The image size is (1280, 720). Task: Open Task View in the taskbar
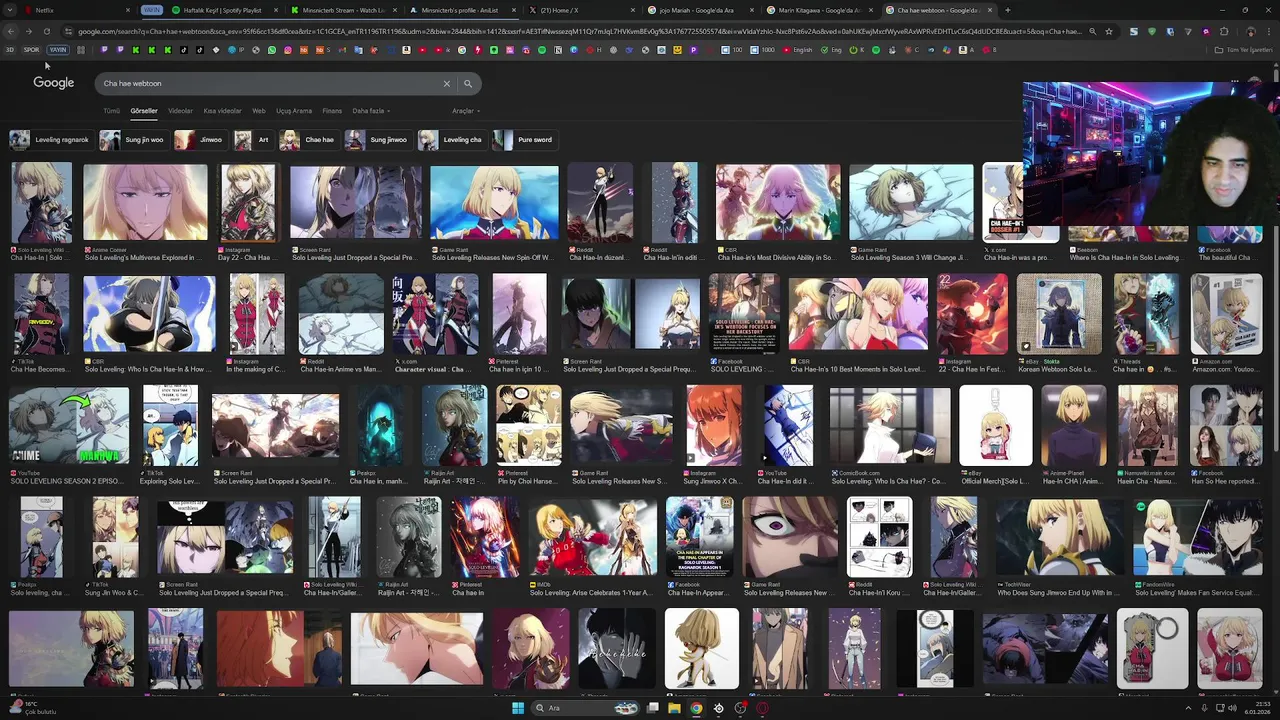[652, 708]
